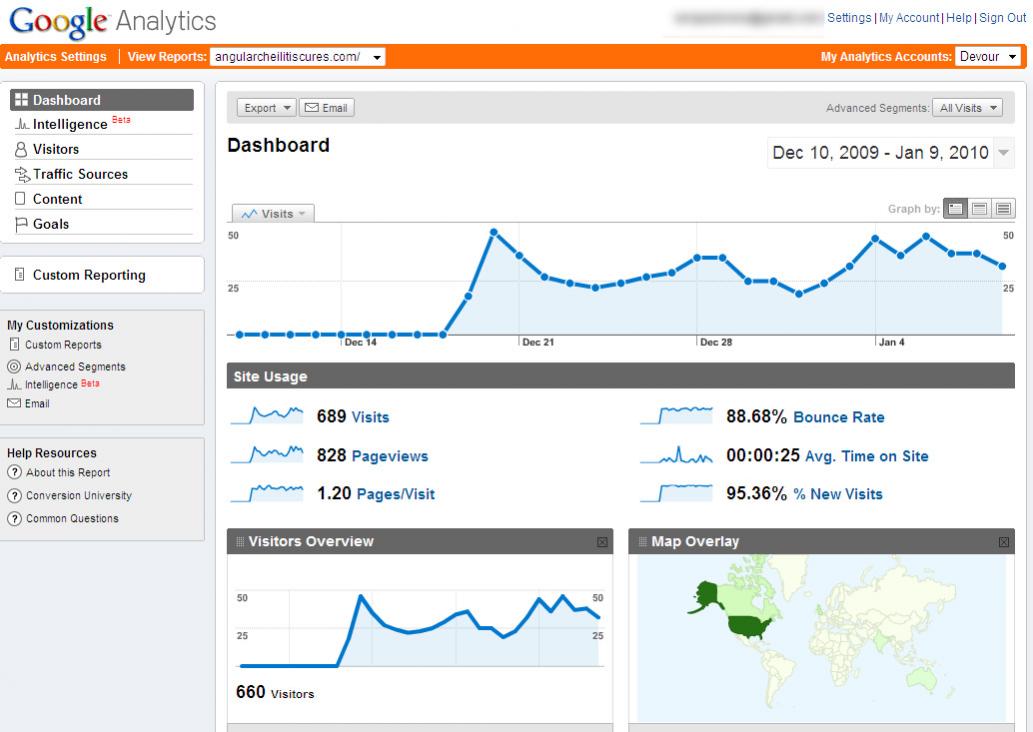Open the Pageviews report link

390,456
